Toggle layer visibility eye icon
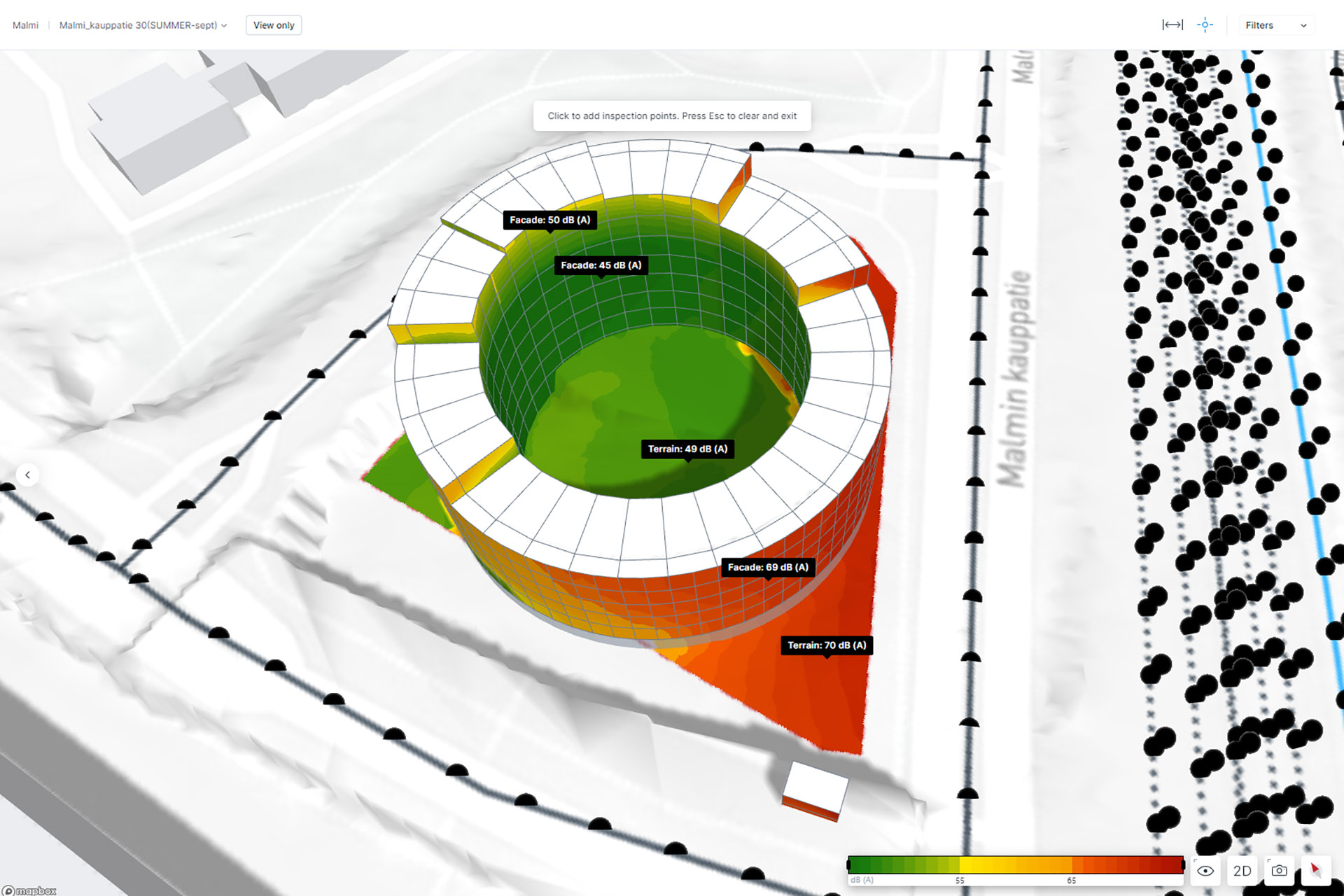This screenshot has height=896, width=1344. [1205, 871]
